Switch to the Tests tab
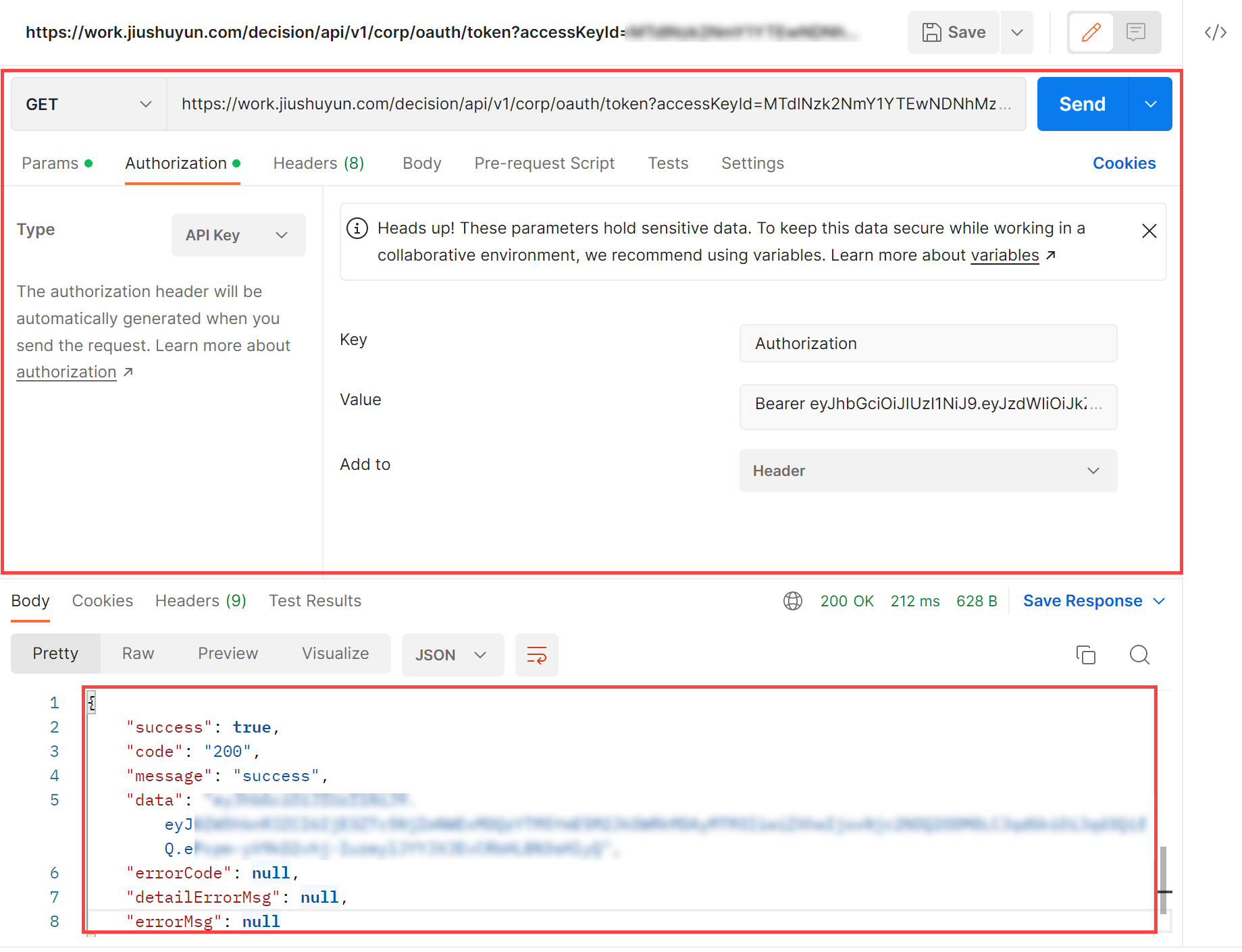This screenshot has height=952, width=1242. 668,163
